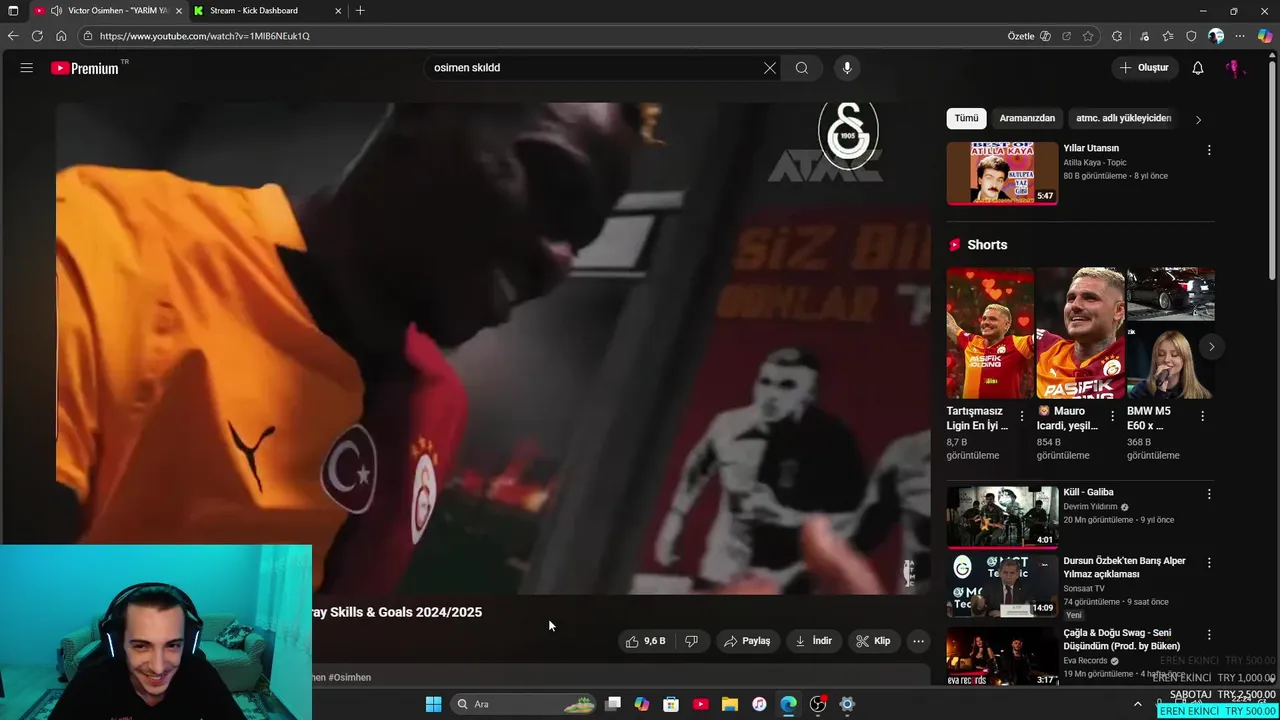1280x720 pixels.
Task: Open options for Küll - Galiba
Action: tap(1209, 494)
